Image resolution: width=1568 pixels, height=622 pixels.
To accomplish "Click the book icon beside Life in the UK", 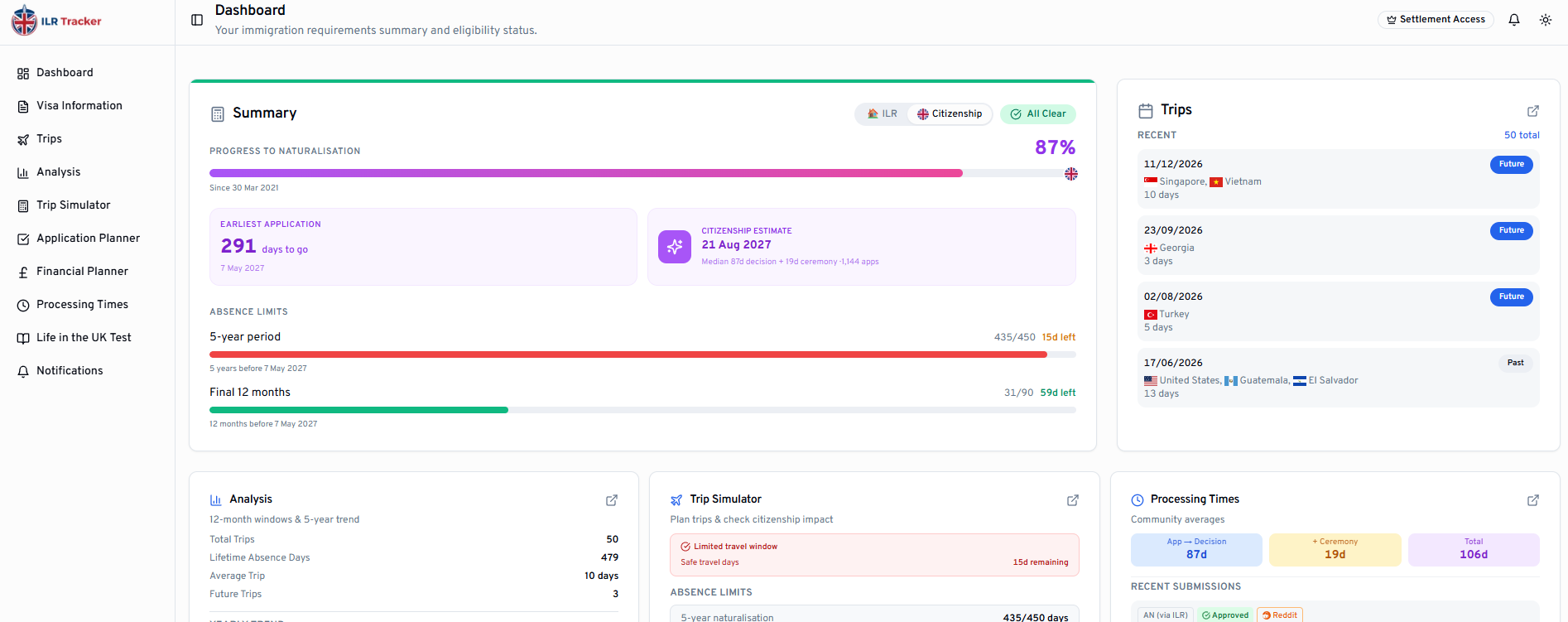I will tap(23, 339).
